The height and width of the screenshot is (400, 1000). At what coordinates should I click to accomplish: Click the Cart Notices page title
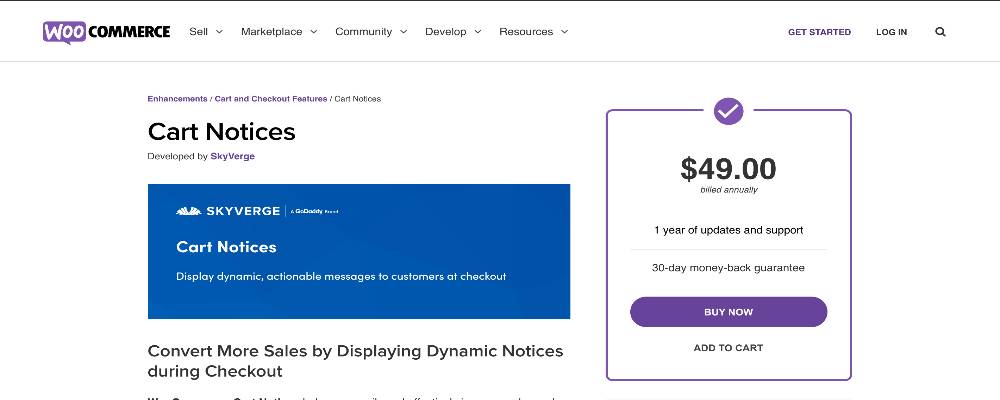click(x=221, y=131)
